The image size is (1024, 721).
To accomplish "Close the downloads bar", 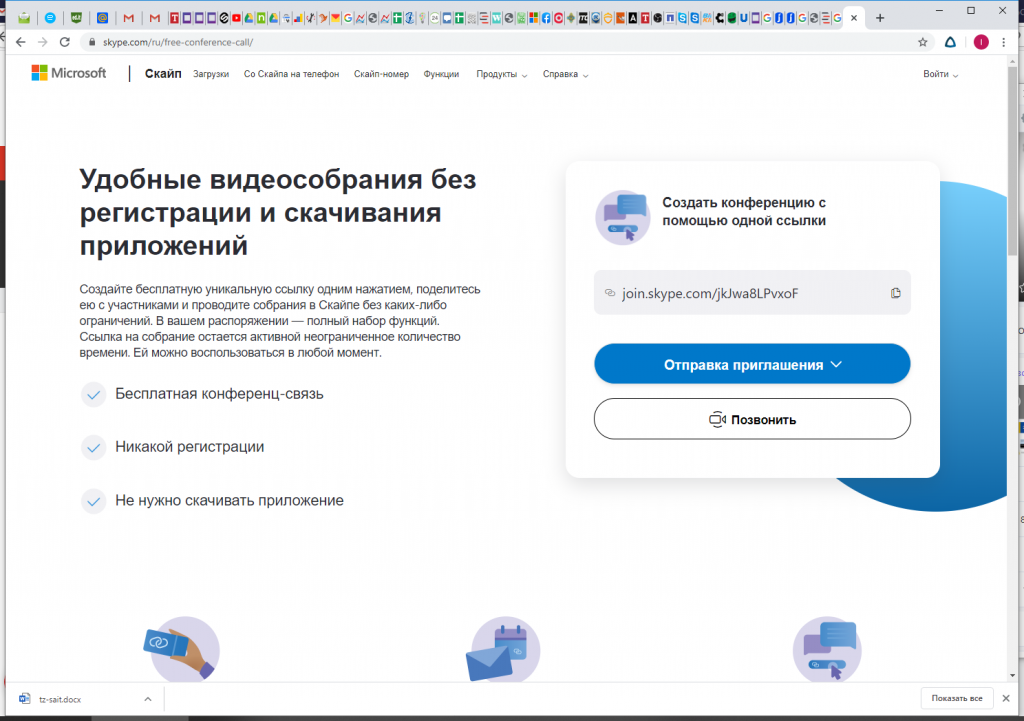I will [x=1006, y=698].
